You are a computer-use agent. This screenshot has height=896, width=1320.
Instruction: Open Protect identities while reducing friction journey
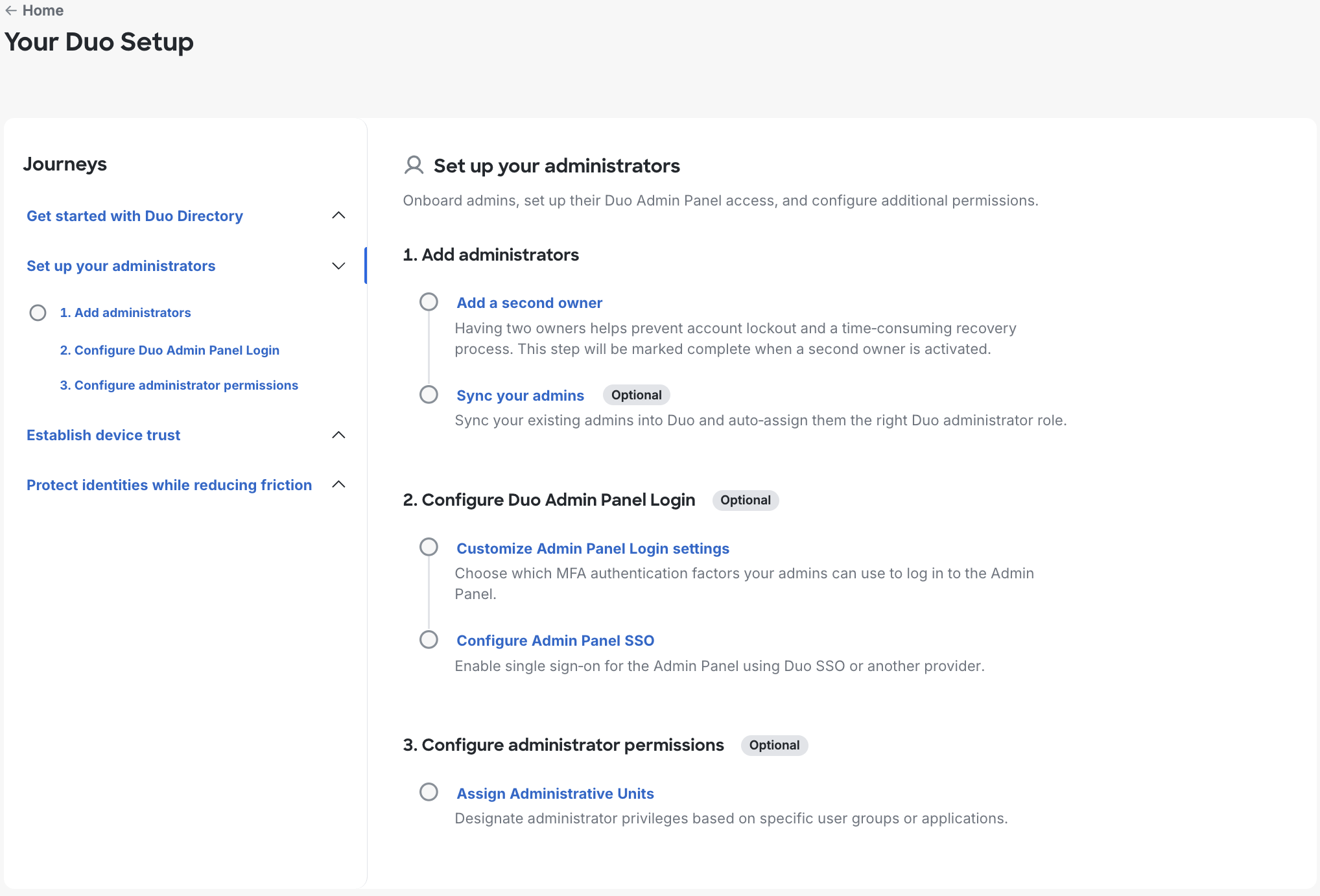pyautogui.click(x=169, y=485)
